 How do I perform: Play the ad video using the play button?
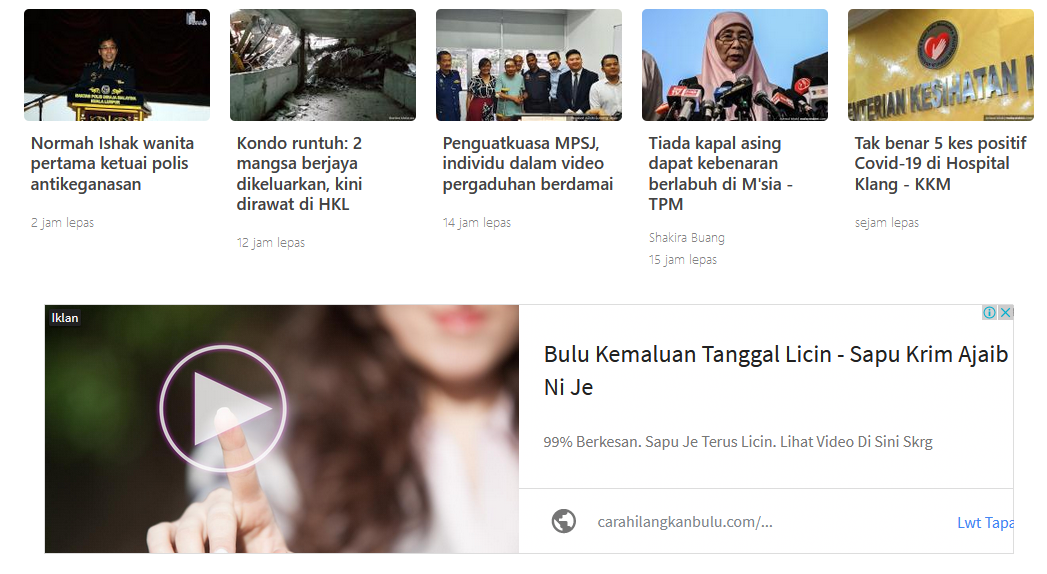(x=223, y=408)
